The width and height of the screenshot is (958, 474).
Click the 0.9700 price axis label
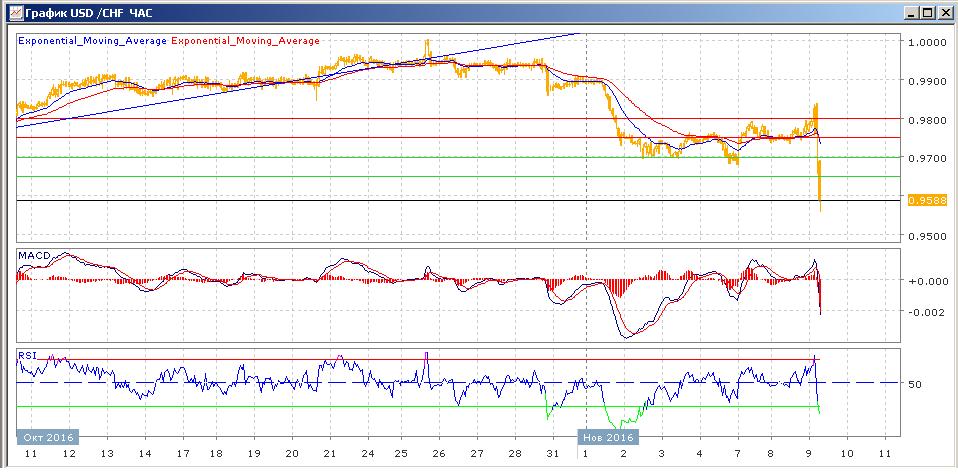tap(925, 159)
